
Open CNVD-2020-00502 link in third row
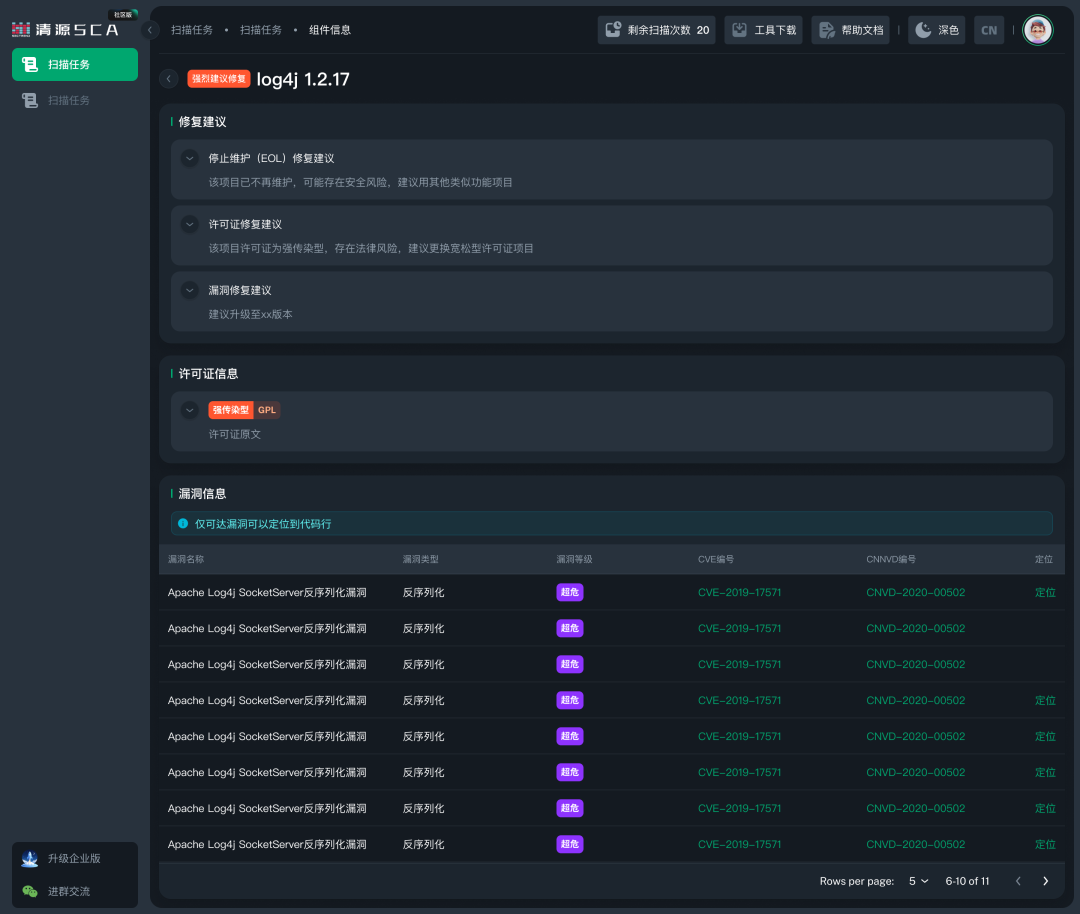coord(915,665)
